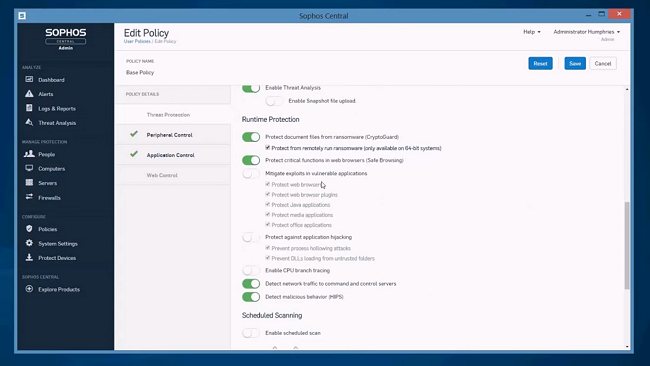Click Protect media applications checkbox
Image resolution: width=650 pixels, height=366 pixels.
click(x=268, y=214)
